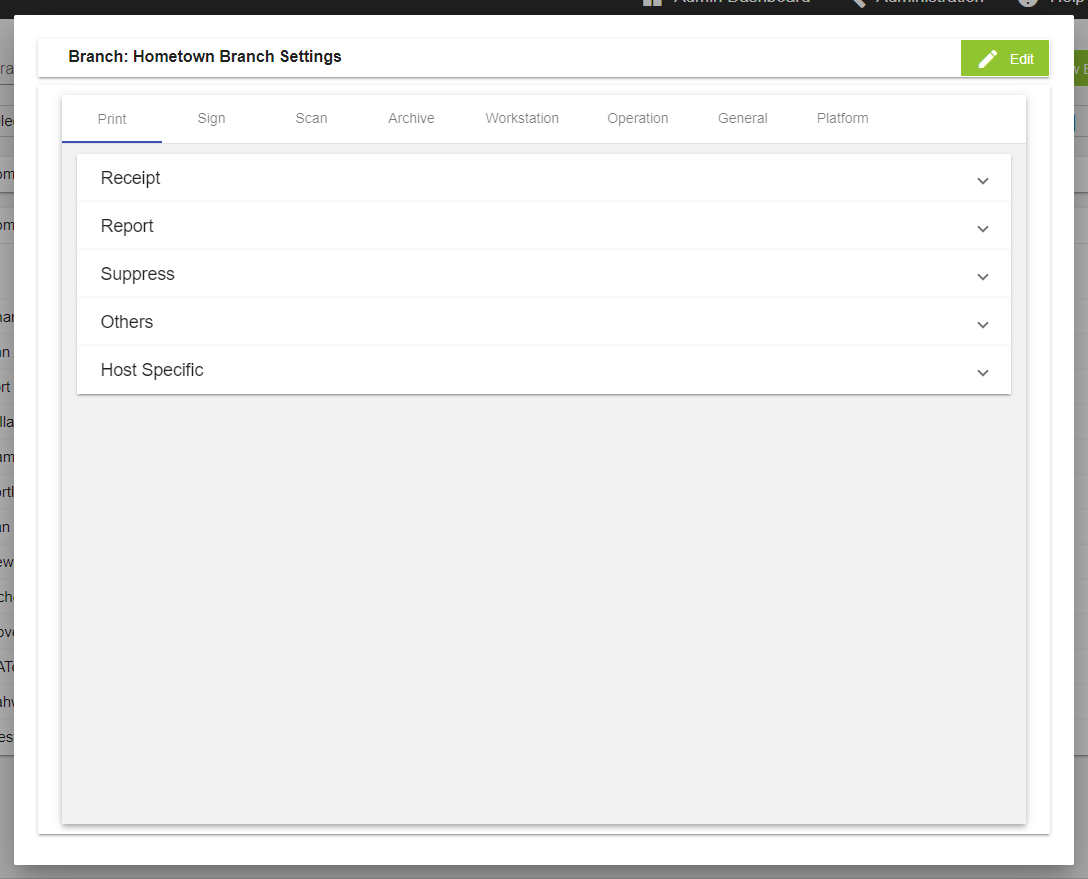This screenshot has width=1088, height=879.
Task: Click the Hometown Branch Settings heading
Action: (205, 57)
